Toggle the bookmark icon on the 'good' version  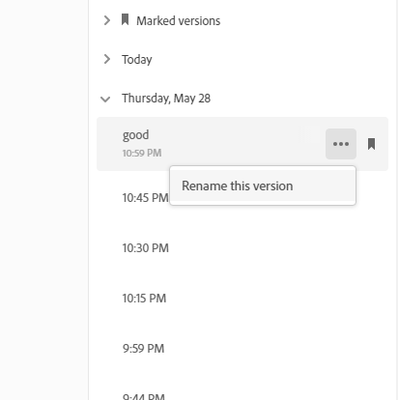click(x=371, y=144)
